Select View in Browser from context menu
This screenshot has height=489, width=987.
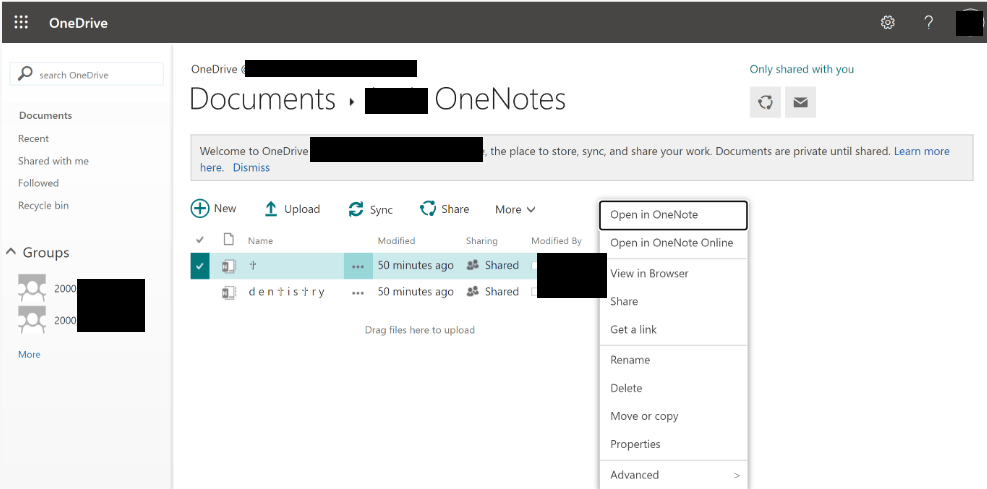point(674,273)
